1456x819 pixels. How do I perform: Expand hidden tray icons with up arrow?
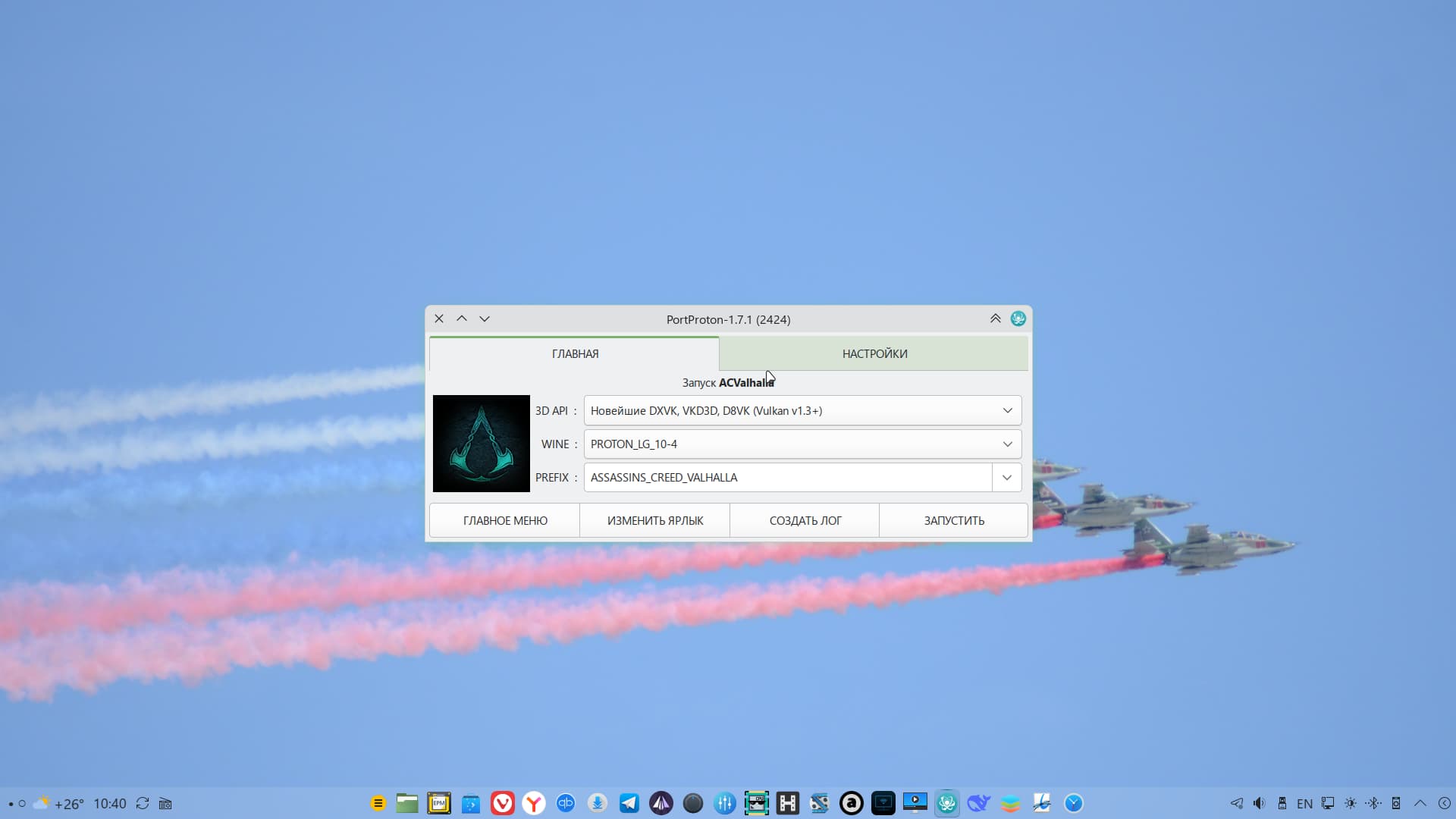(1420, 803)
